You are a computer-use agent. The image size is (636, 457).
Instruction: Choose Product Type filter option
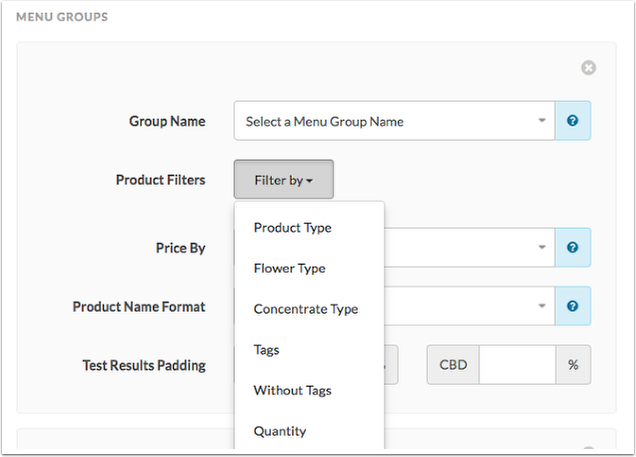click(292, 228)
